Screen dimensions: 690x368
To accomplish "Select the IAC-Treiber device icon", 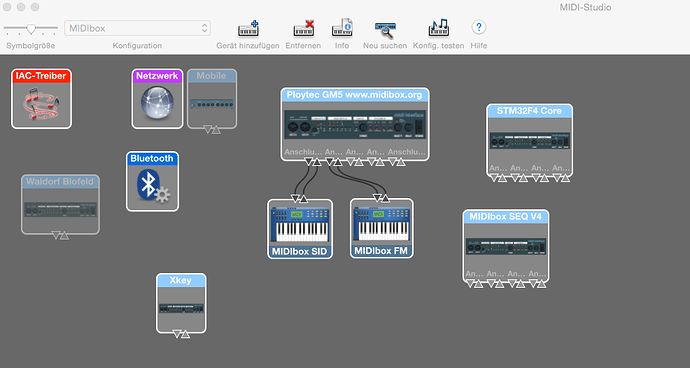I will [x=41, y=99].
